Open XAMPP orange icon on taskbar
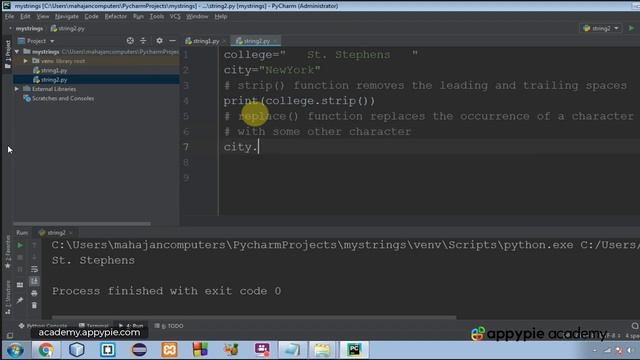This screenshot has height=360, width=640. pyautogui.click(x=169, y=350)
